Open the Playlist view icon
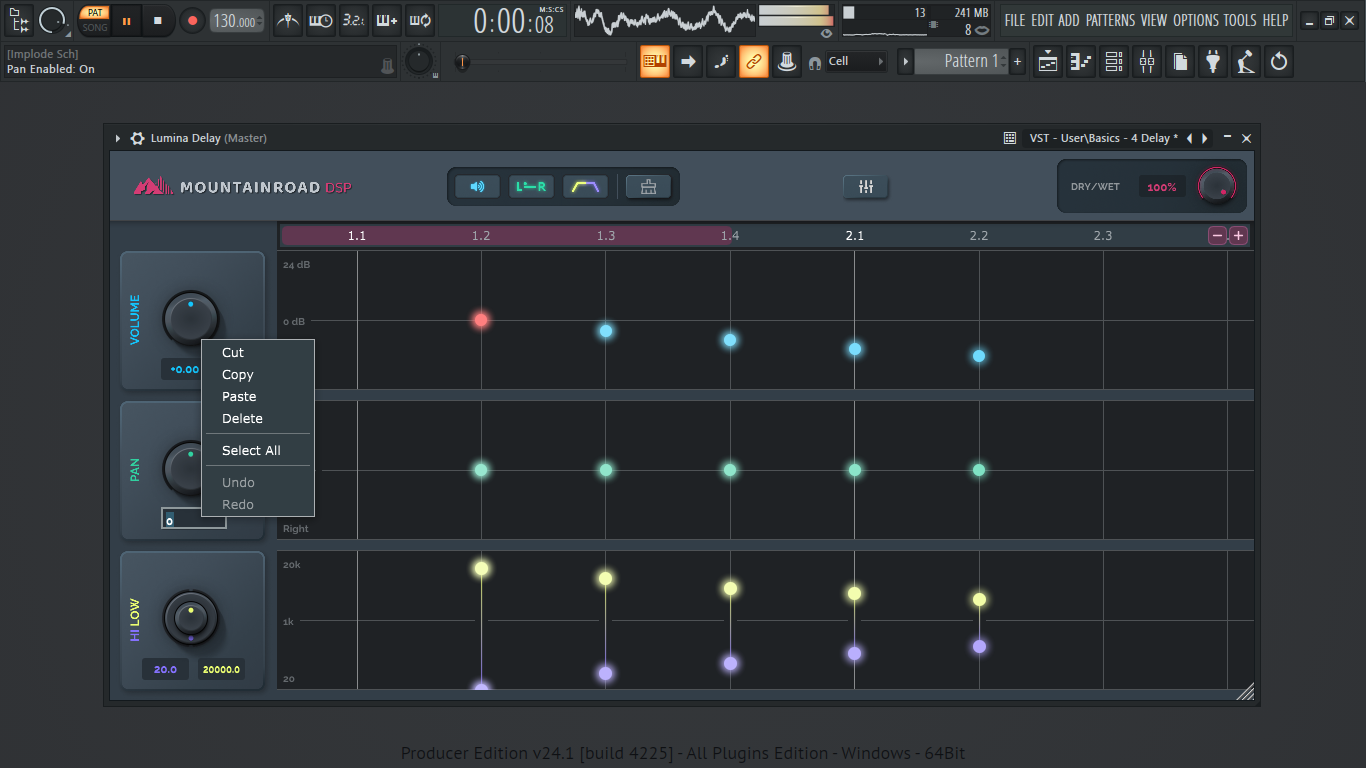 coord(1048,61)
